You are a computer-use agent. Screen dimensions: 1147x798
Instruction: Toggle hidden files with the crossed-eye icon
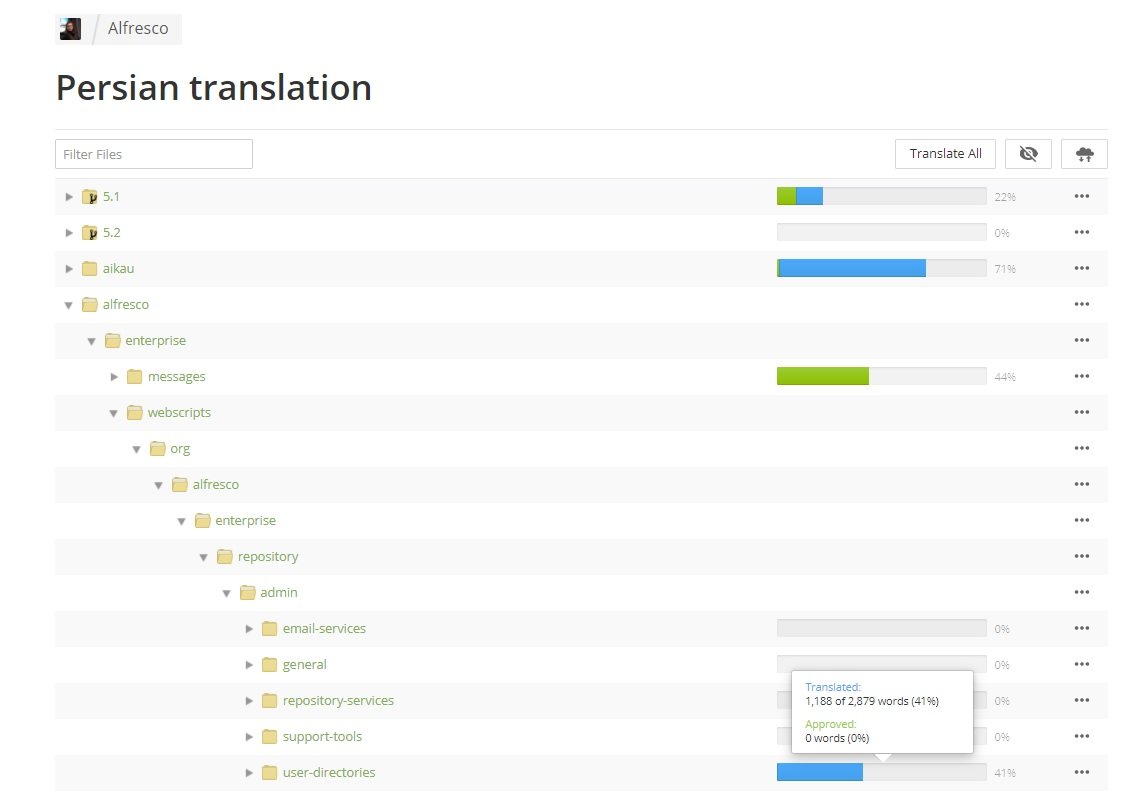(x=1028, y=154)
